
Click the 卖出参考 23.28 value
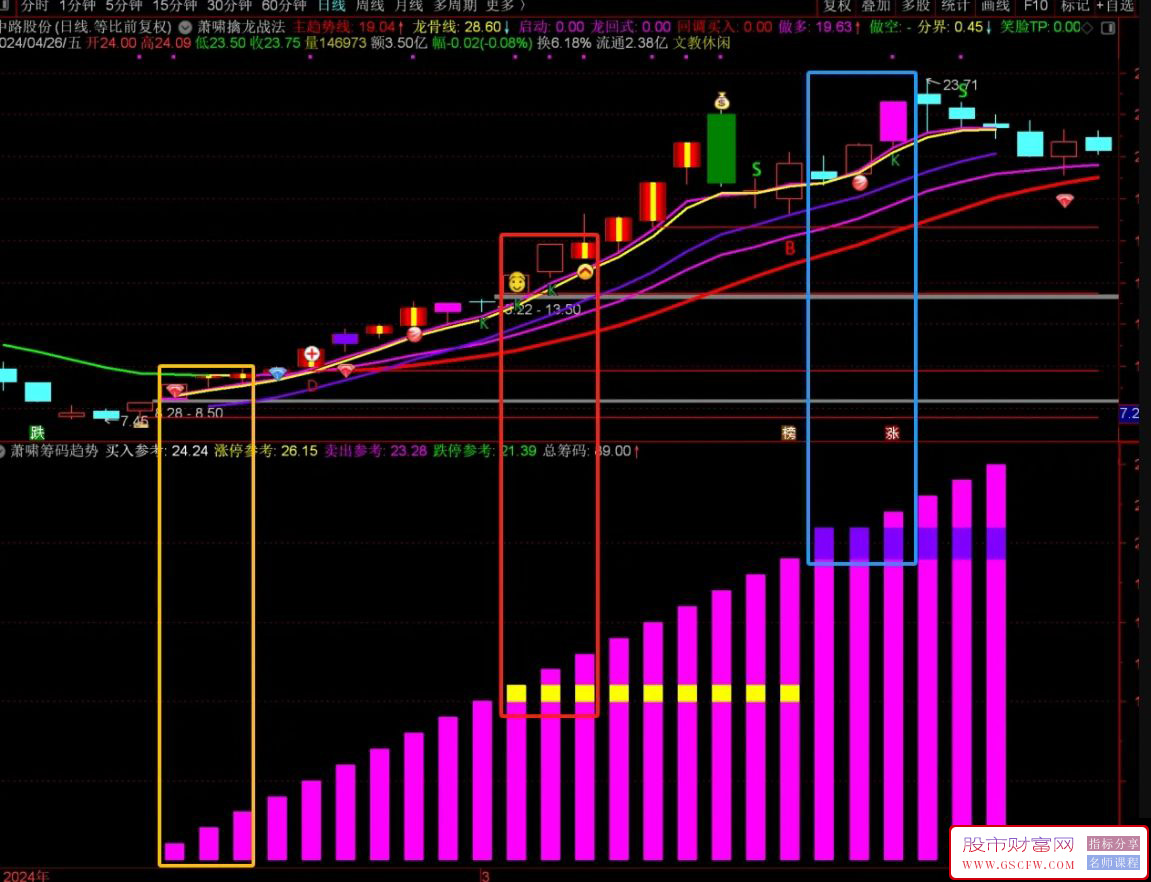pyautogui.click(x=408, y=451)
